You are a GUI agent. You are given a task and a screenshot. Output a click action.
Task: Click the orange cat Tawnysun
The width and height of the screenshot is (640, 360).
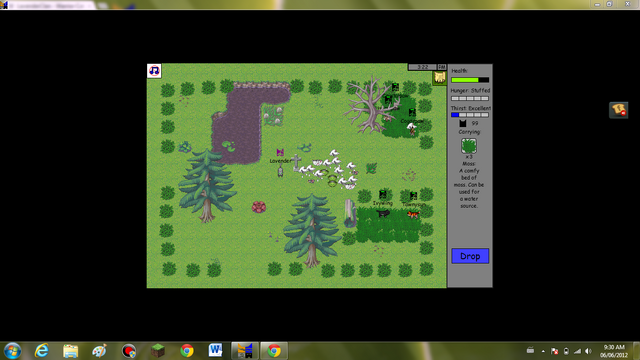tap(413, 214)
